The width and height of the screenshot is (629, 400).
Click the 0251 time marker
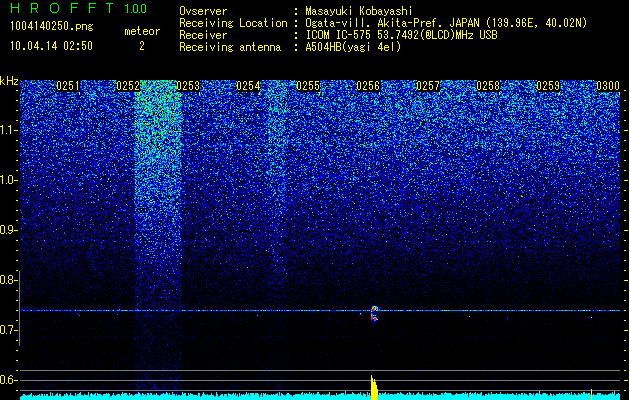coord(68,86)
